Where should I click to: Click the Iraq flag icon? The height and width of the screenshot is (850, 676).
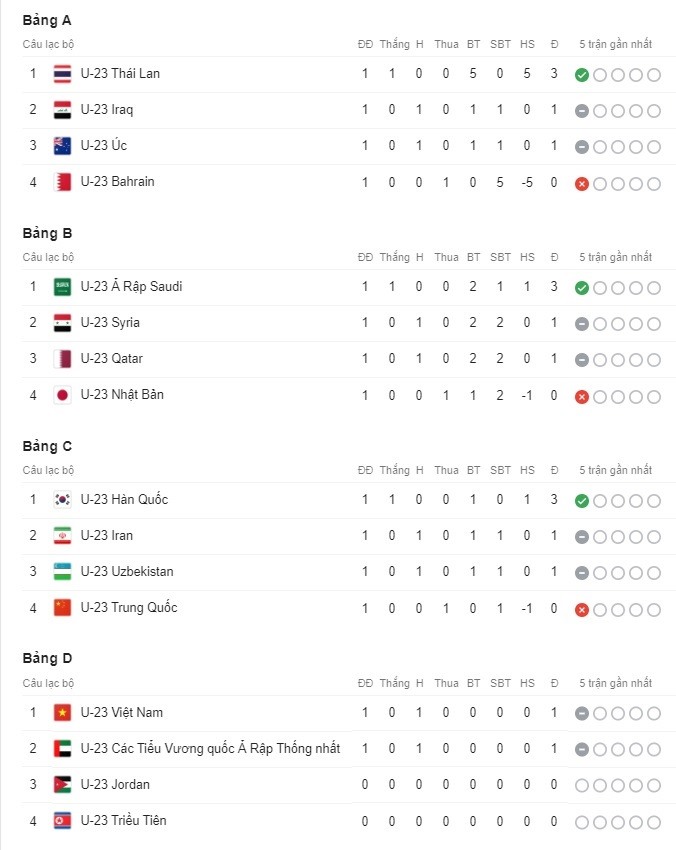(x=62, y=110)
